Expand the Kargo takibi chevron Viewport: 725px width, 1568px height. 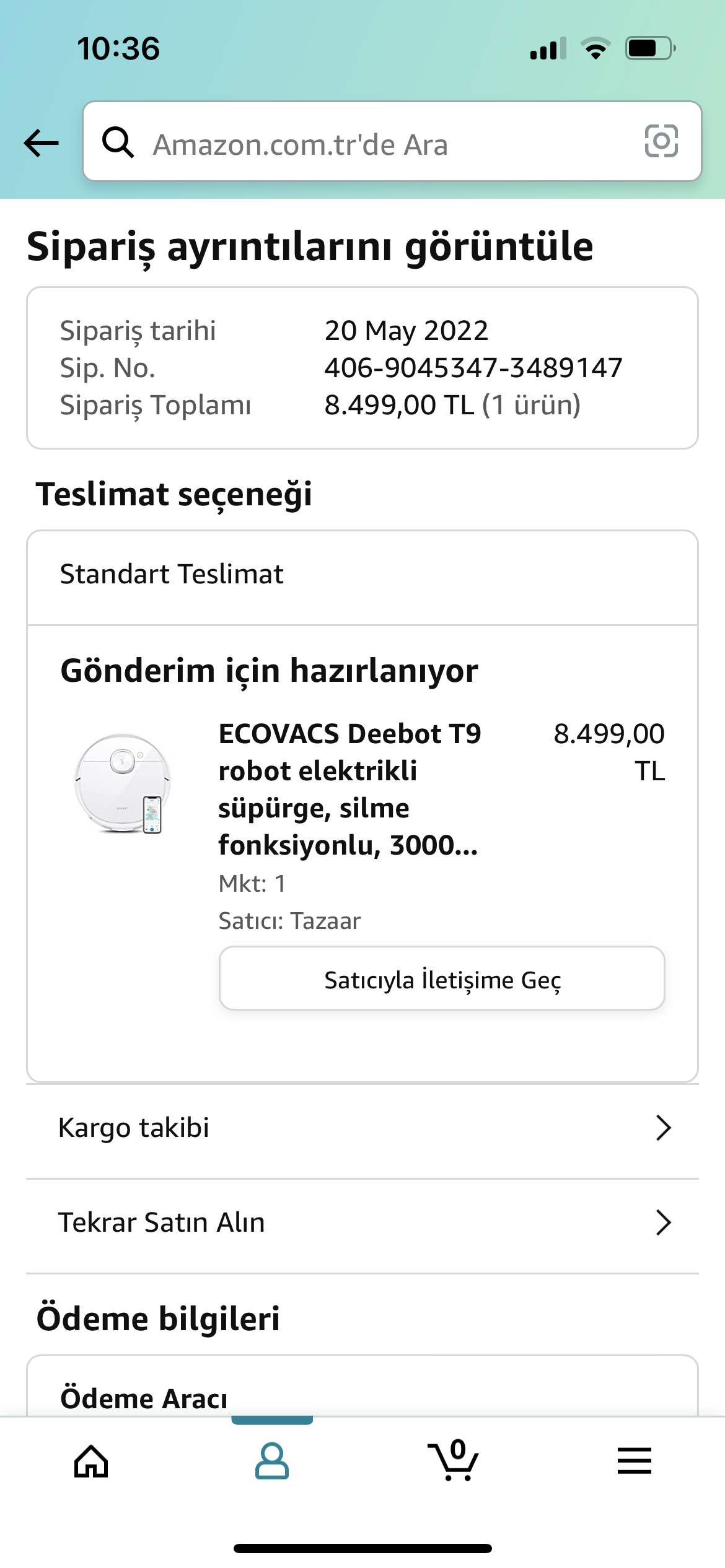(x=664, y=1128)
